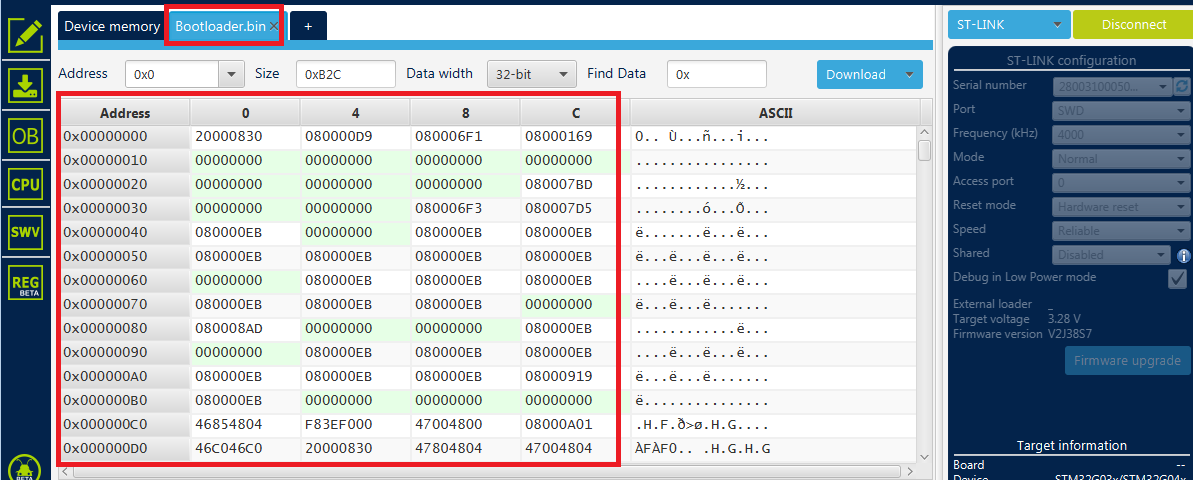The image size is (1193, 480).
Task: Show info about Shared mode option
Action: click(1183, 256)
